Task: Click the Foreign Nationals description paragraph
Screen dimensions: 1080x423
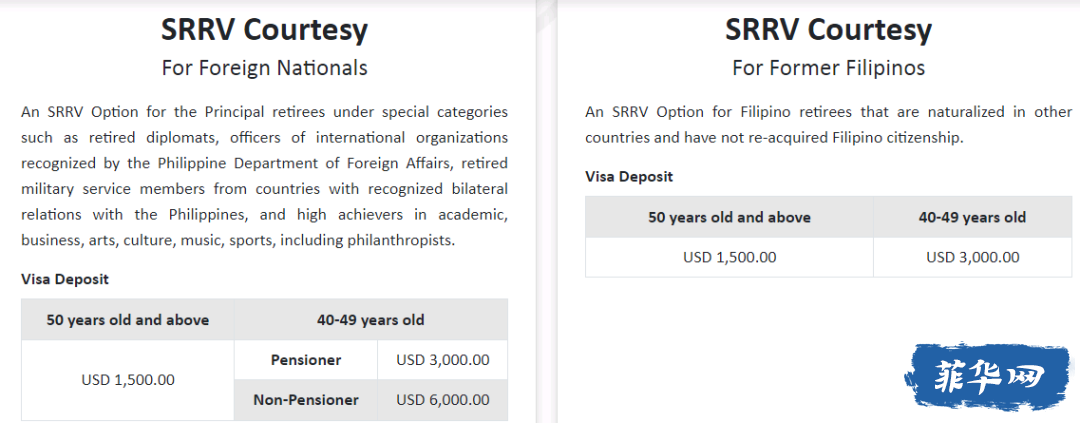Action: [264, 176]
